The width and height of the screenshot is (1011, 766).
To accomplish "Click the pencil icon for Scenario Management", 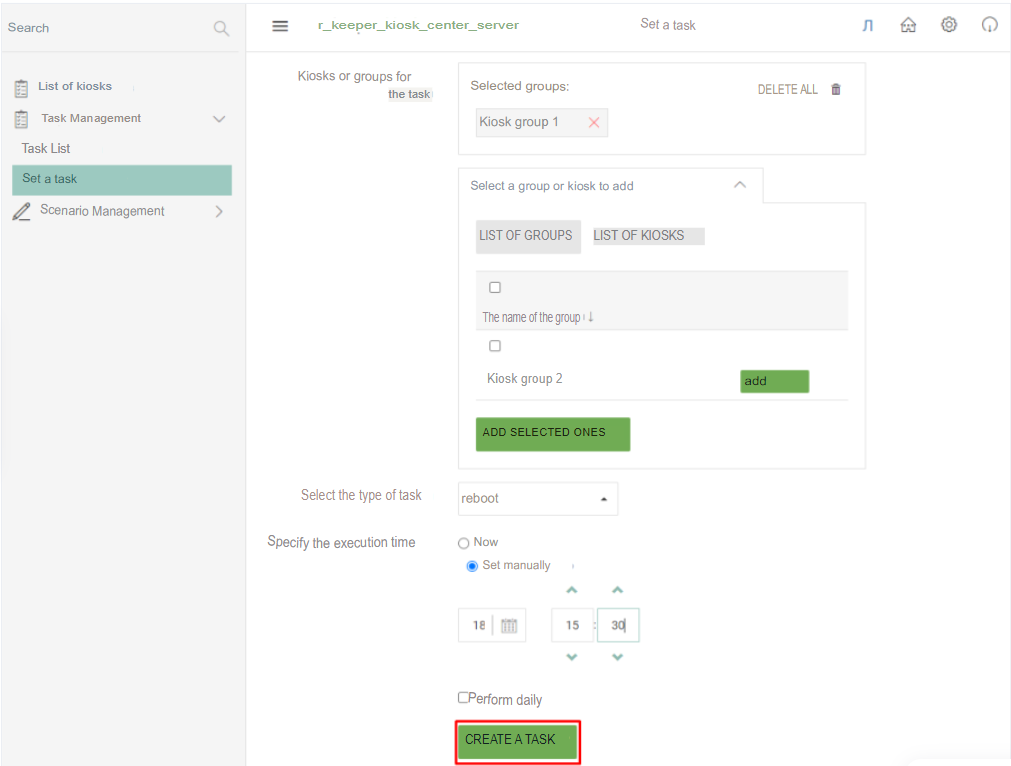I will click(x=21, y=211).
